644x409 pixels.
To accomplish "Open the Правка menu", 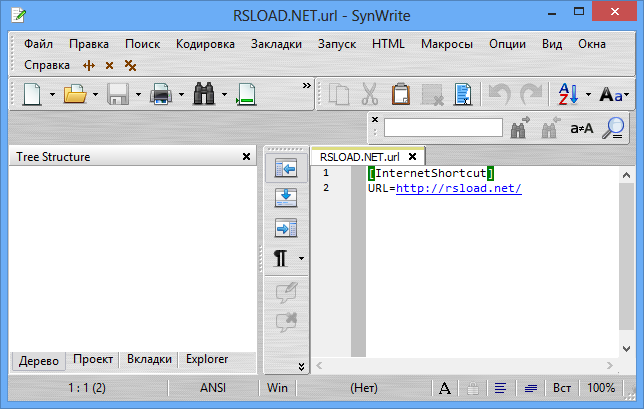I will 89,44.
